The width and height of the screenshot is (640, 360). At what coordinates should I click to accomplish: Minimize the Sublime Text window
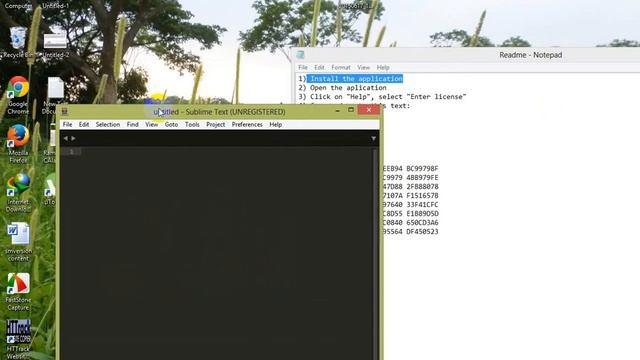(338, 110)
